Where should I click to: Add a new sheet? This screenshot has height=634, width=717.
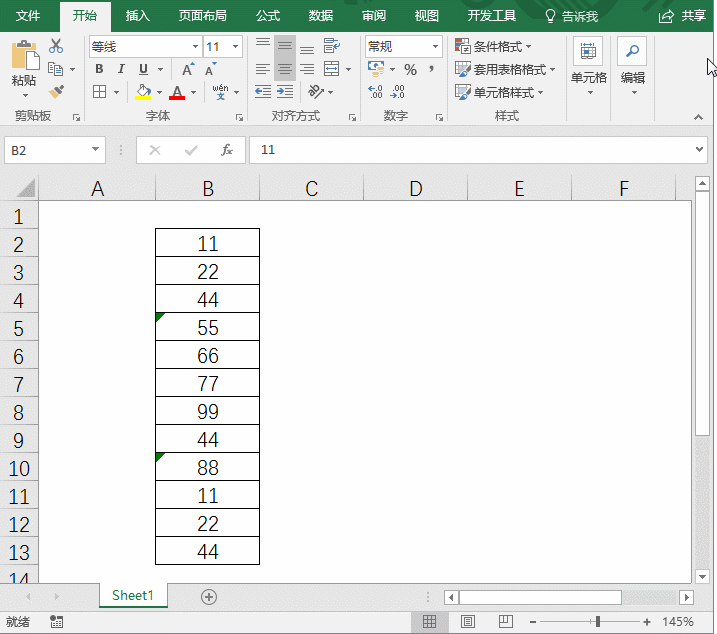pyautogui.click(x=209, y=596)
